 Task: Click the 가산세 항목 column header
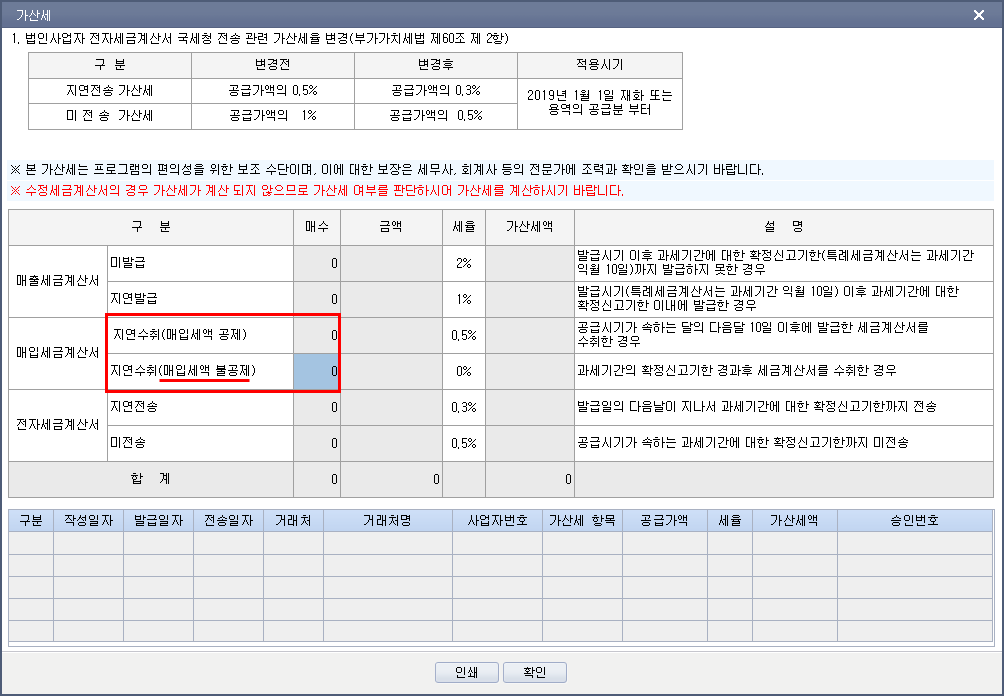click(x=582, y=521)
